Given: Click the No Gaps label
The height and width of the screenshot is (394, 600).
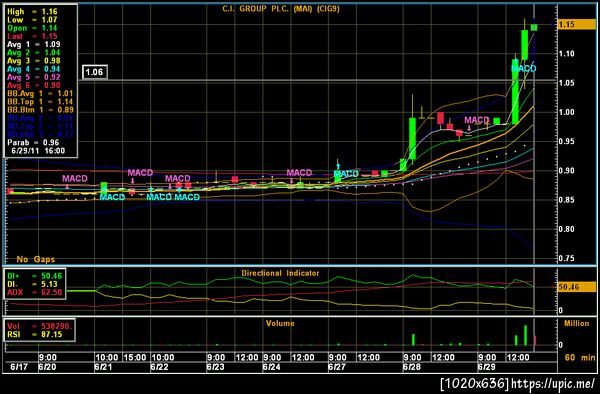Looking at the screenshot, I should click(36, 259).
